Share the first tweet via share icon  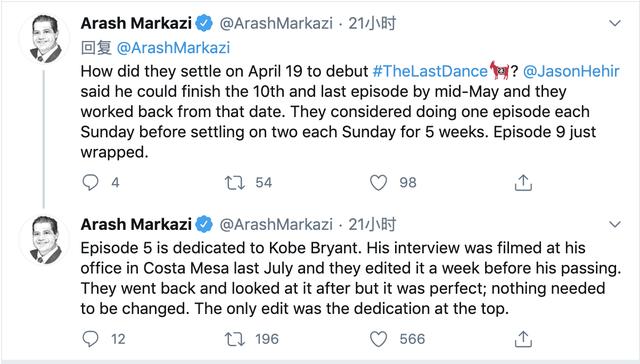click(523, 182)
